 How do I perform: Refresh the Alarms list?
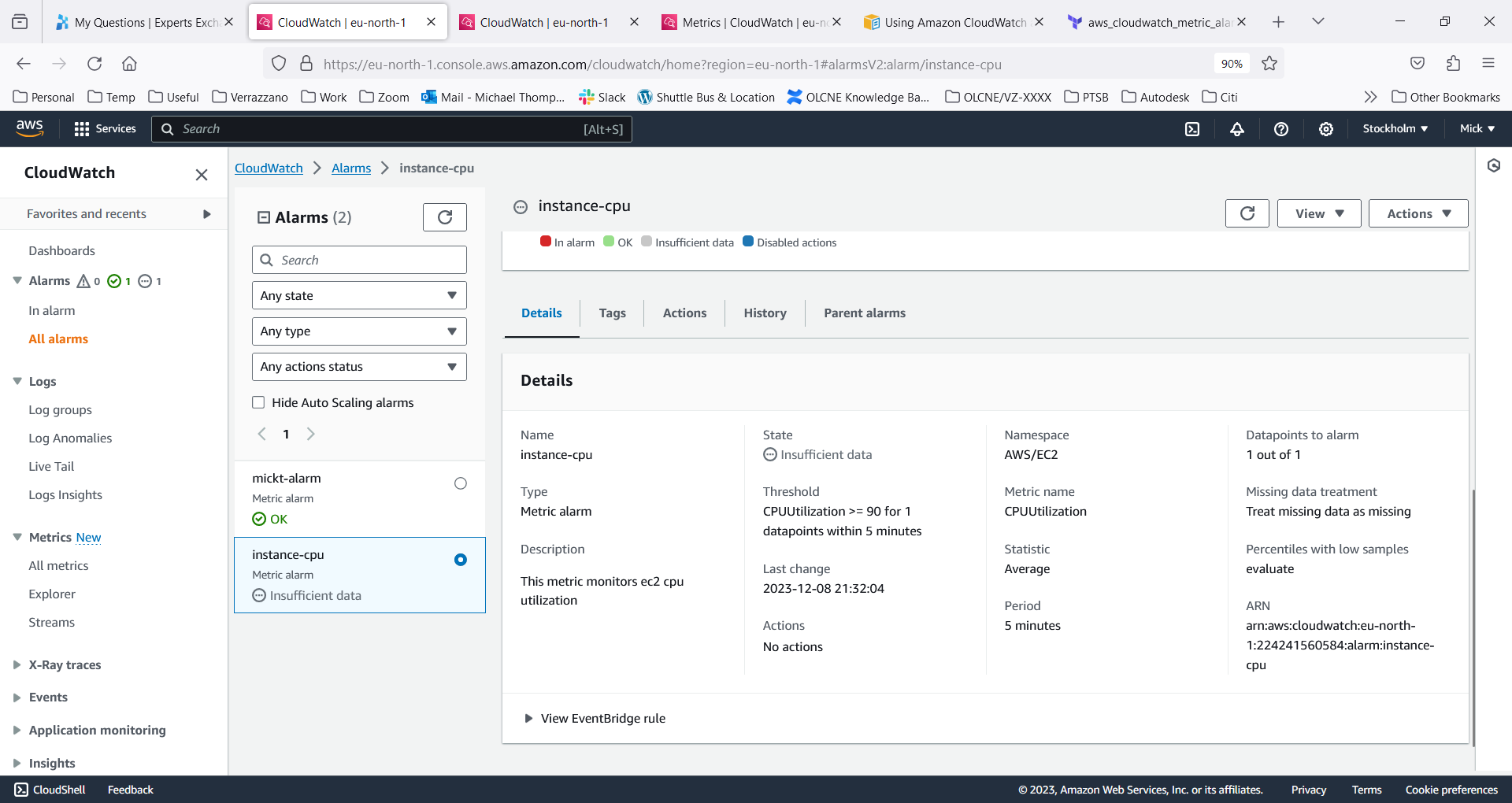pyautogui.click(x=444, y=216)
